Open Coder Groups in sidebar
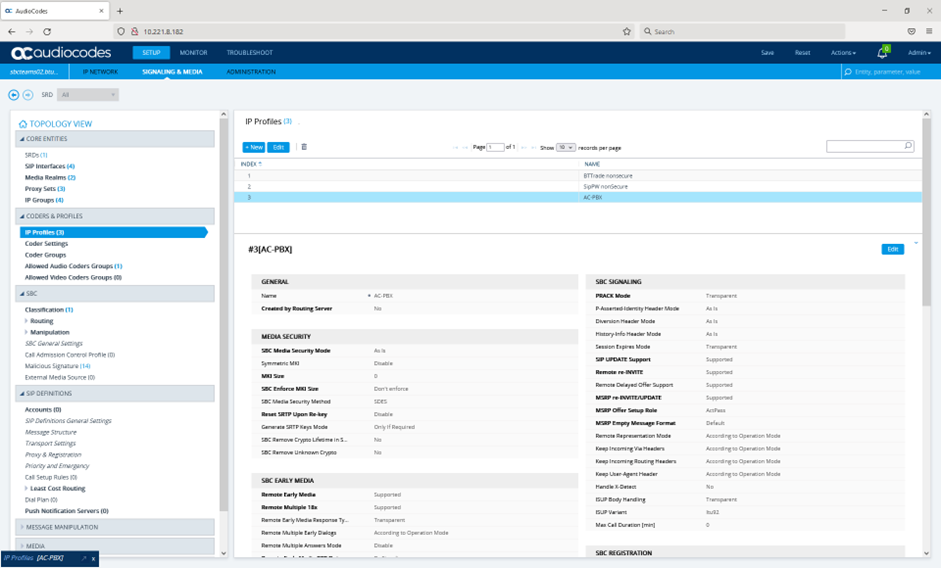The height and width of the screenshot is (568, 941). tap(46, 255)
